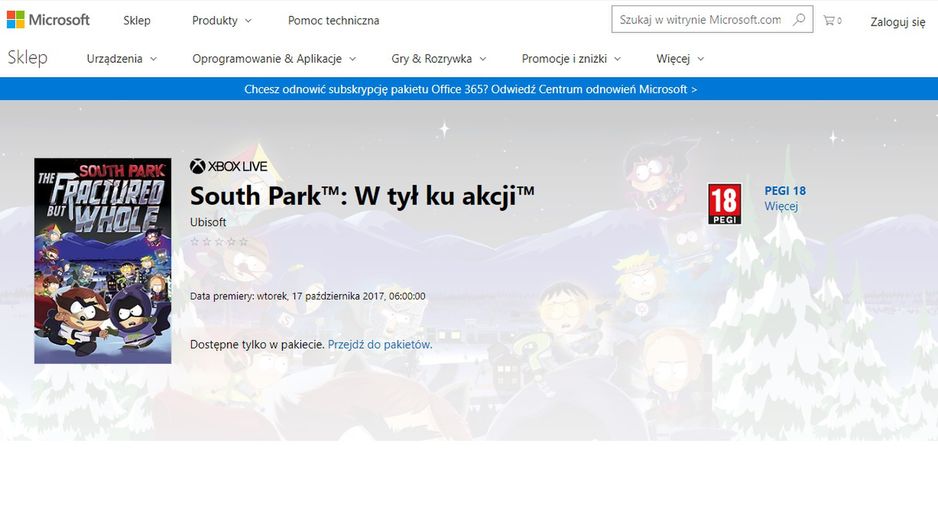Click the Microsoft logo
The height and width of the screenshot is (528, 938).
[48, 20]
